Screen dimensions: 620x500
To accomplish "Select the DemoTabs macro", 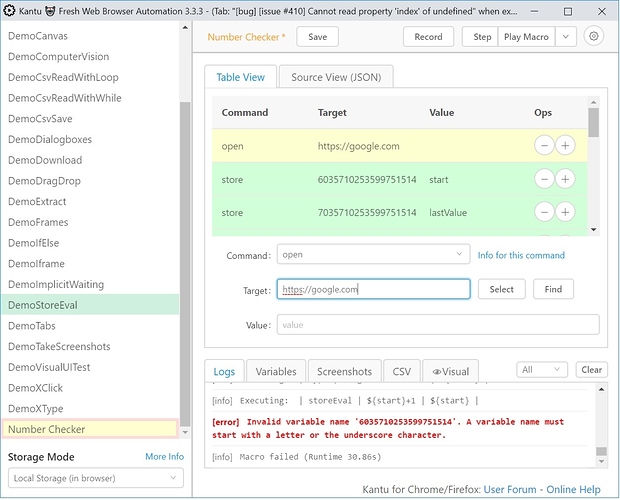I will tap(91, 326).
